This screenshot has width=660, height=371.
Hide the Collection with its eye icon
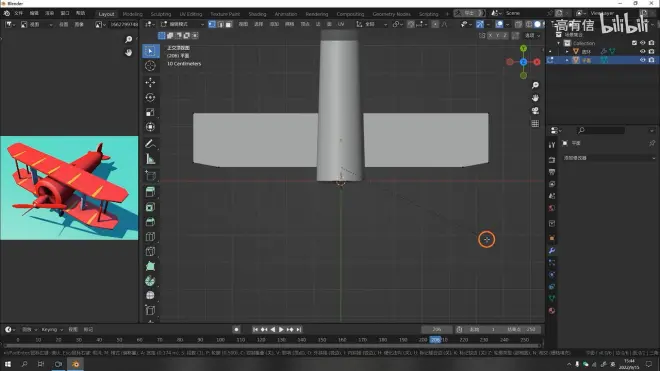pyautogui.click(x=642, y=43)
